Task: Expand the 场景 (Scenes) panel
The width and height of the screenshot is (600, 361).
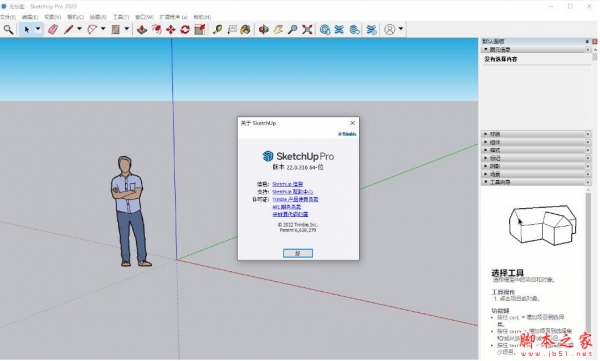Action: (536, 174)
